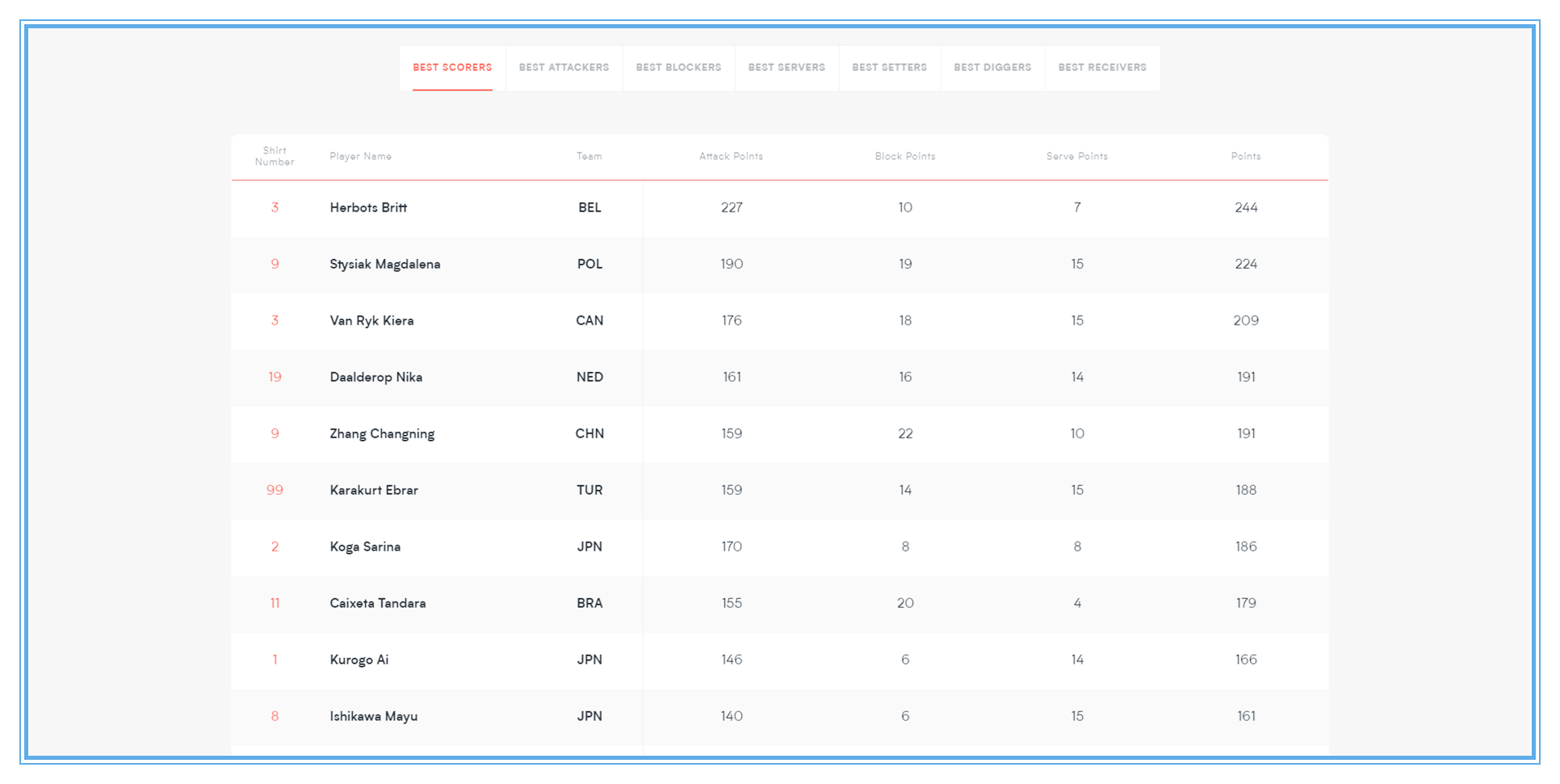Open player Stysiak Magdalena

[x=385, y=264]
